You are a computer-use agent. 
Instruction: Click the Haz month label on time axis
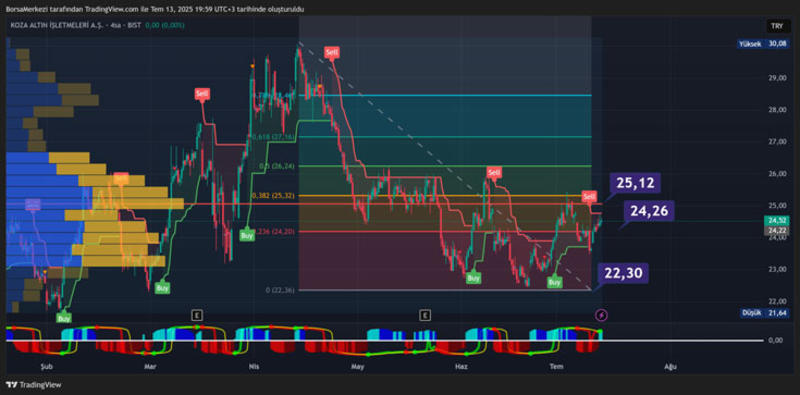point(461,366)
